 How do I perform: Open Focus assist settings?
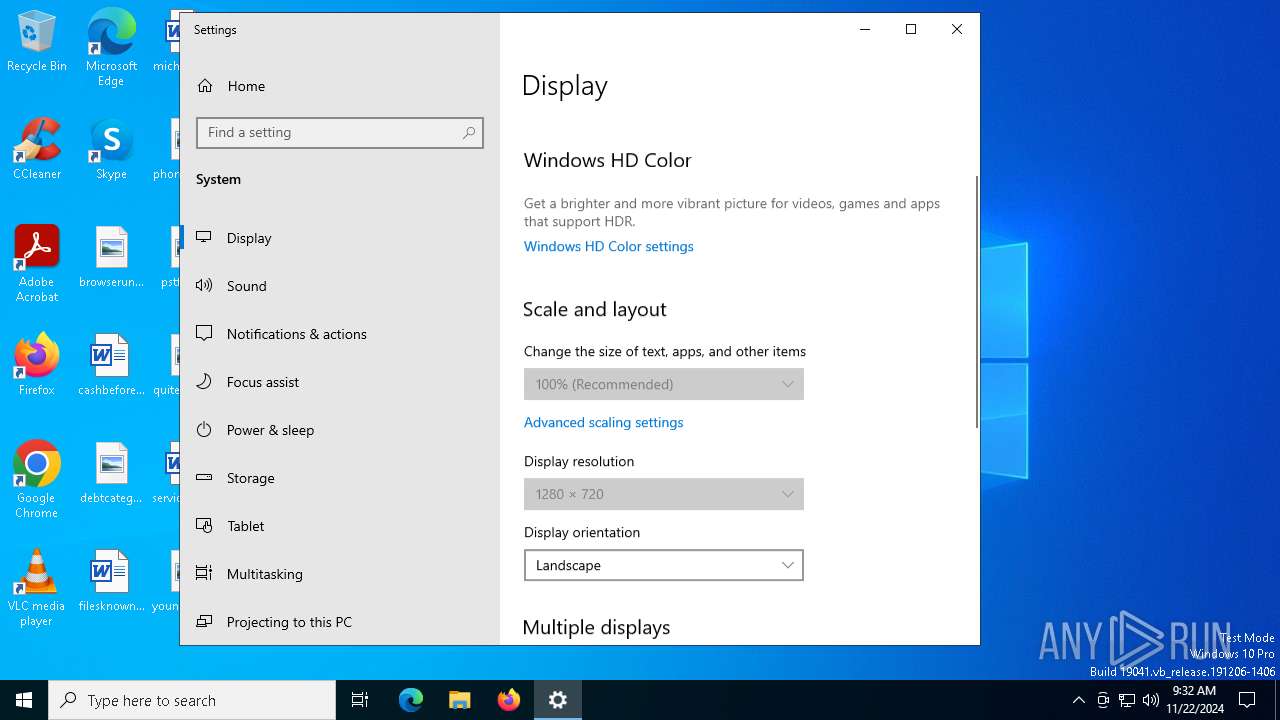pyautogui.click(x=340, y=382)
